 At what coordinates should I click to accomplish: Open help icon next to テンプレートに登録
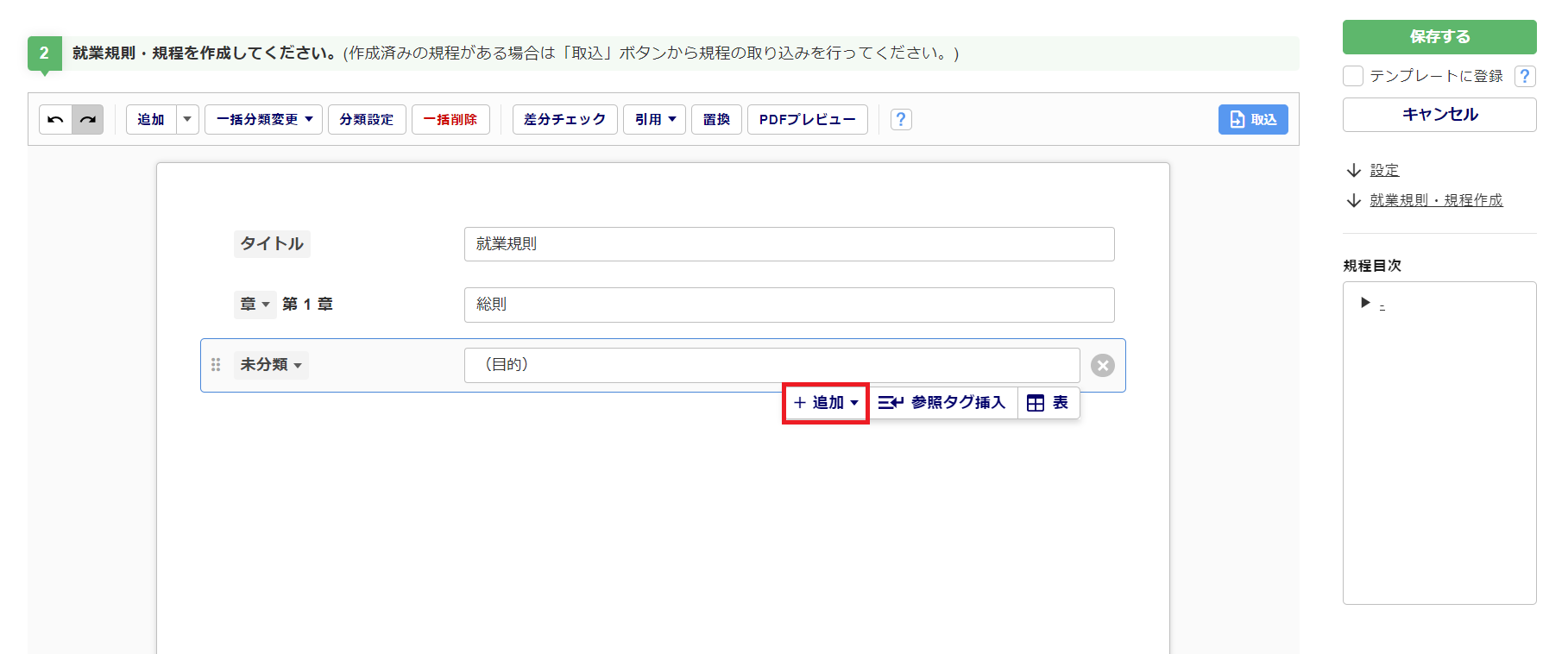pos(1525,76)
